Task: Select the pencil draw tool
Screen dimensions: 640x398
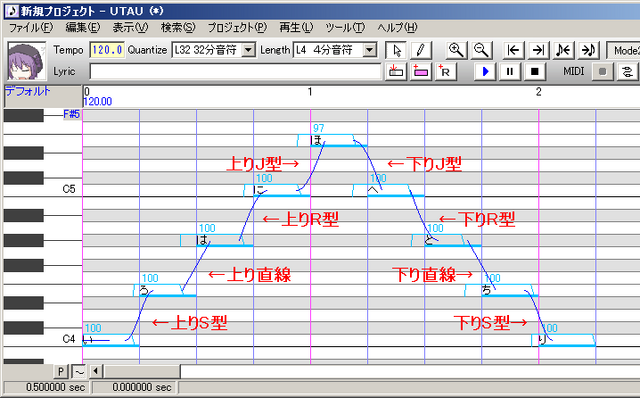Action: click(x=421, y=51)
